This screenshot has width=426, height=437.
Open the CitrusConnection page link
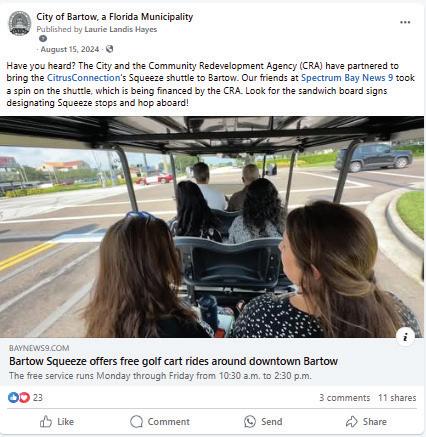83,78
